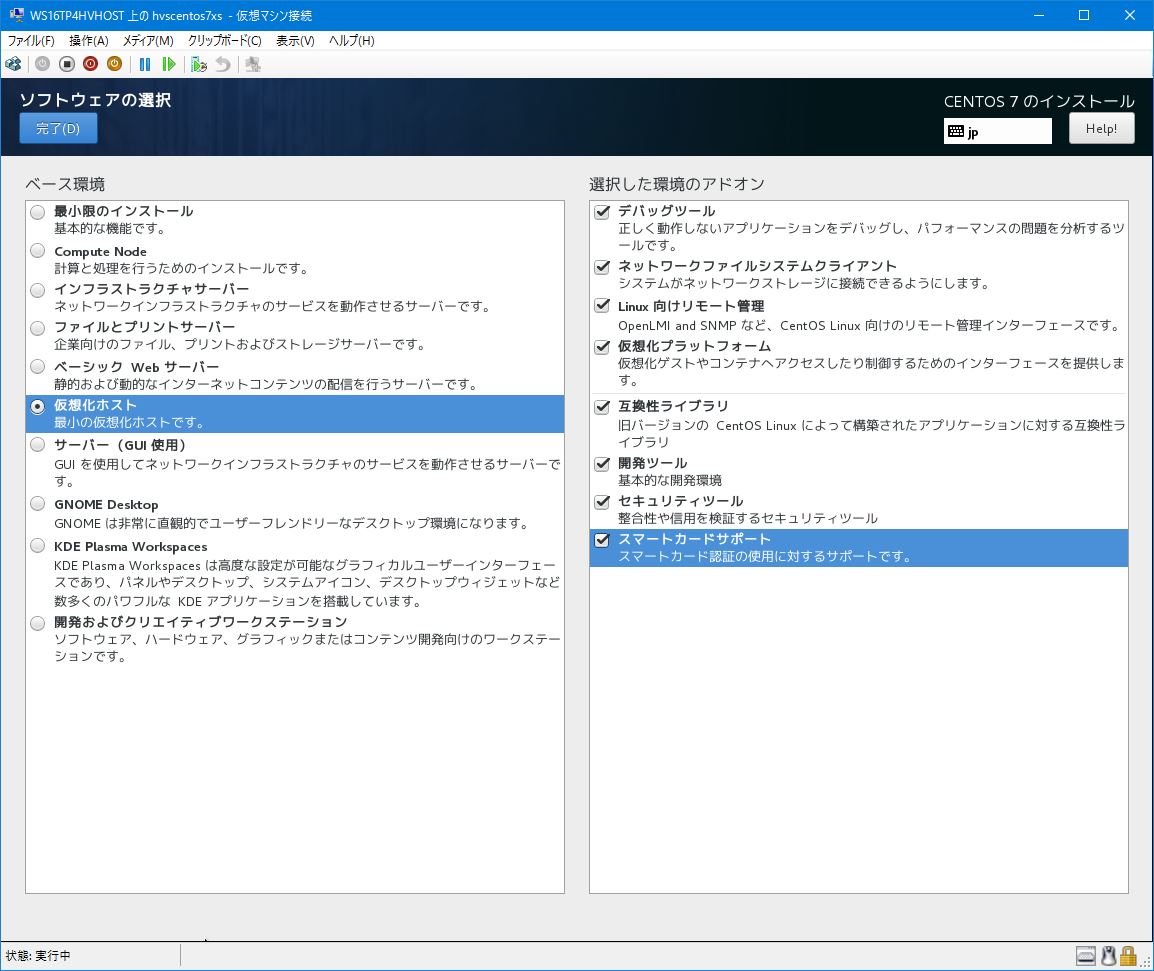The width and height of the screenshot is (1154, 971).
Task: Pause the virtual machine
Action: (x=145, y=64)
